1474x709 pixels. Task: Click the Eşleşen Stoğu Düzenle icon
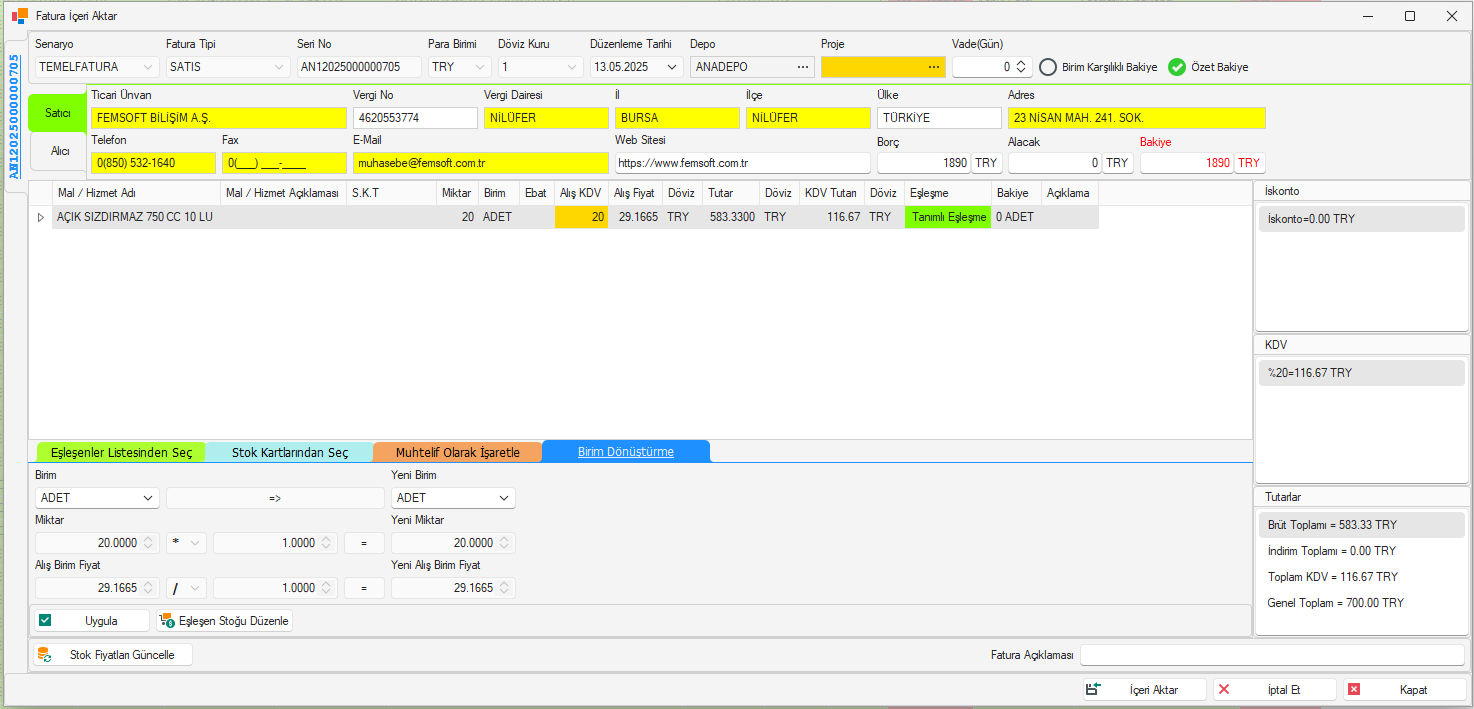(x=167, y=621)
